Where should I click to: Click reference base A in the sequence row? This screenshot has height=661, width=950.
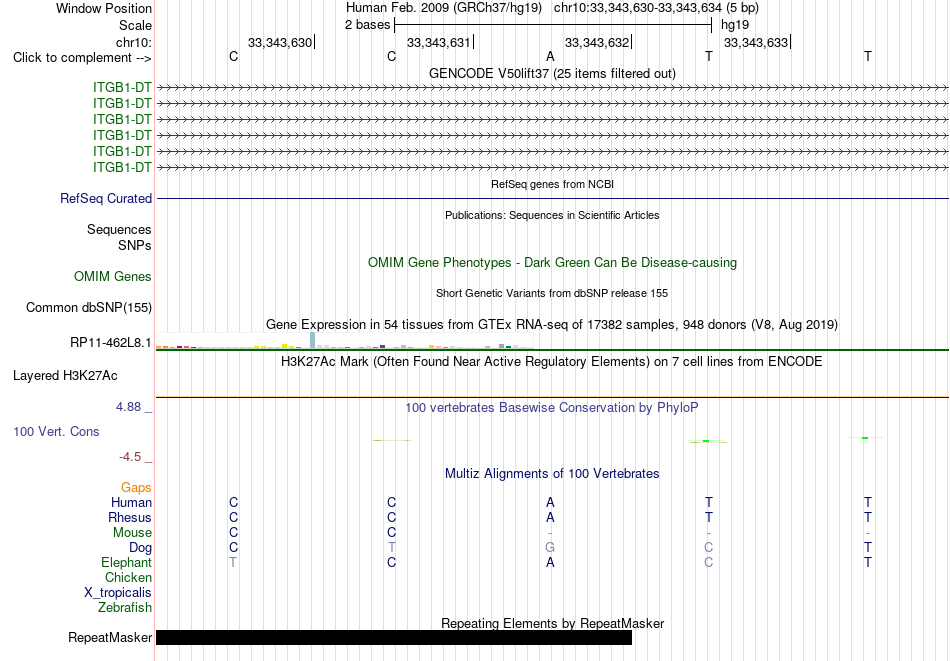pos(550,56)
